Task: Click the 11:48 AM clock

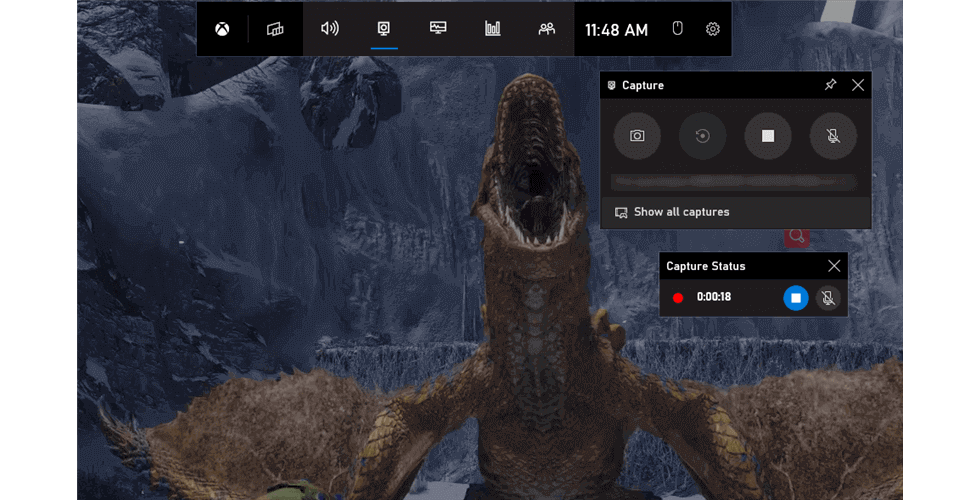Action: [x=616, y=30]
